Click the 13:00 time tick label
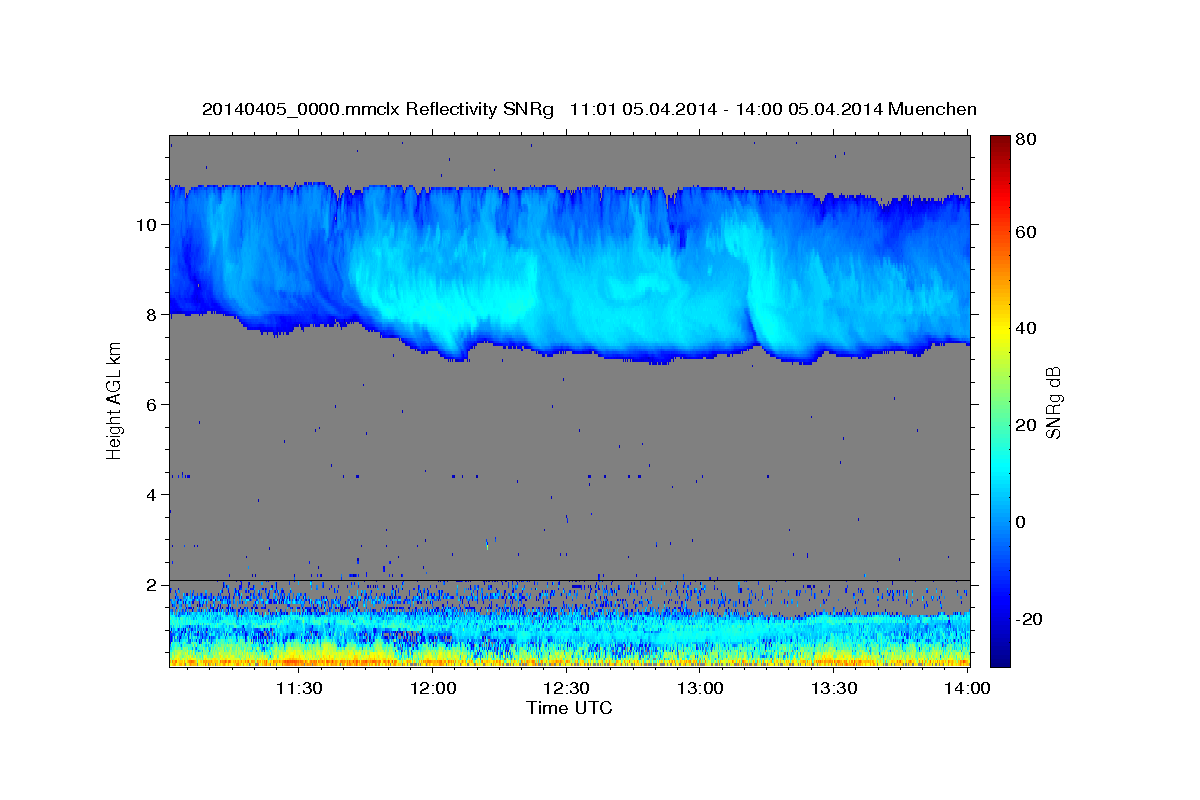Image resolution: width=1200 pixels, height=800 pixels. pyautogui.click(x=701, y=688)
